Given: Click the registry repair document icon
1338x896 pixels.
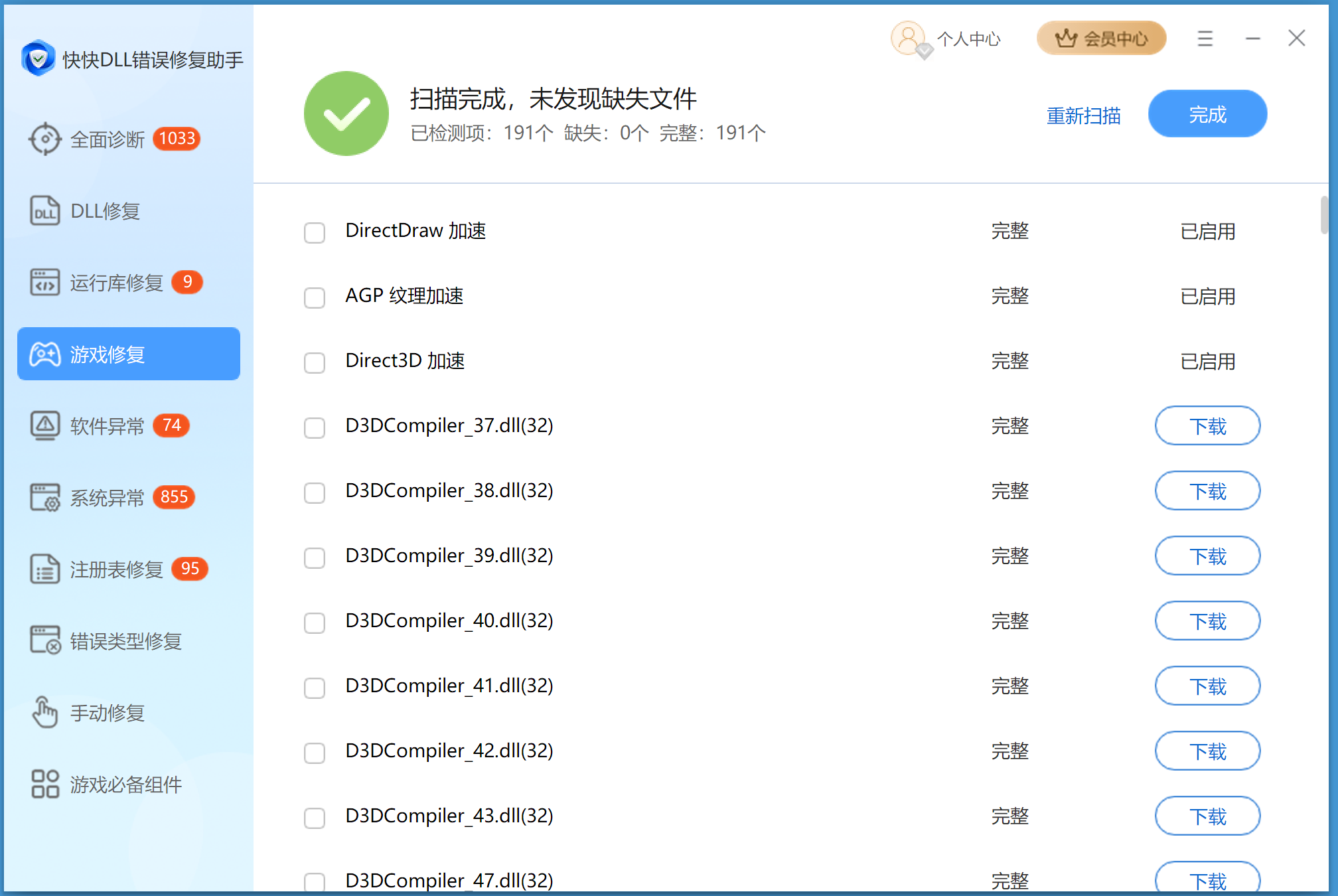Looking at the screenshot, I should point(44,569).
